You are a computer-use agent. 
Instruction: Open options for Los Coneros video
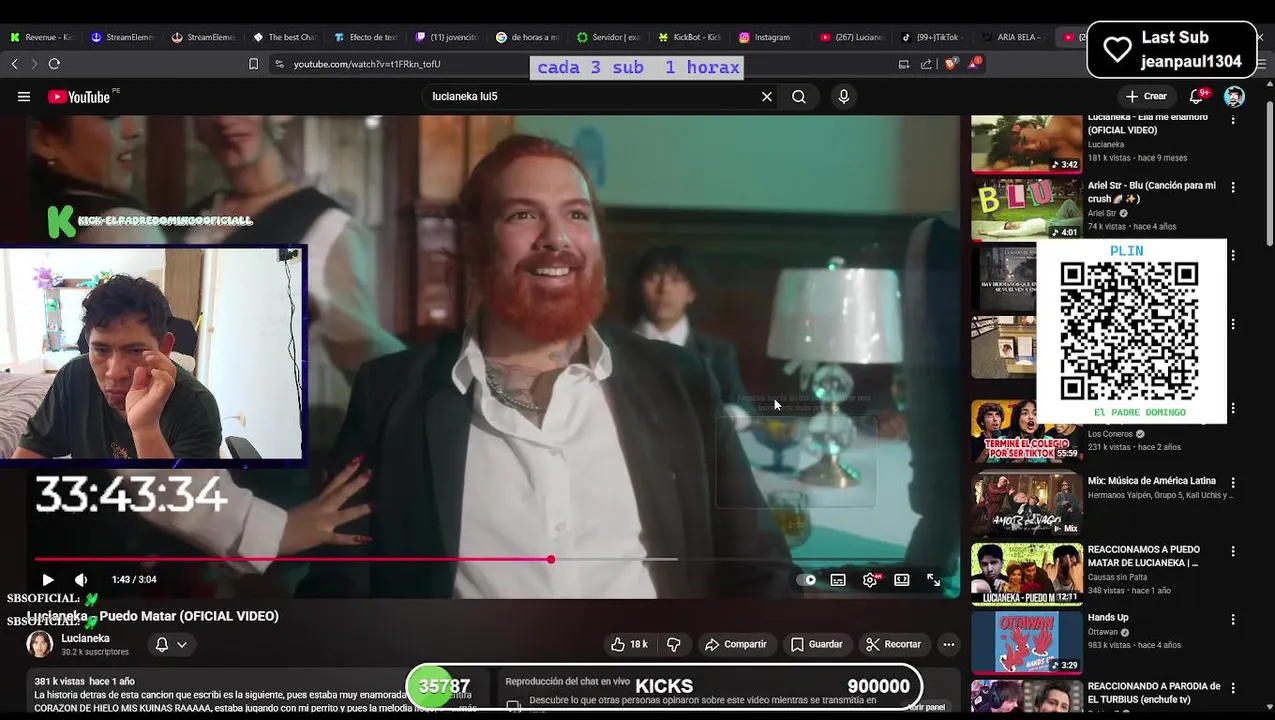click(1233, 408)
